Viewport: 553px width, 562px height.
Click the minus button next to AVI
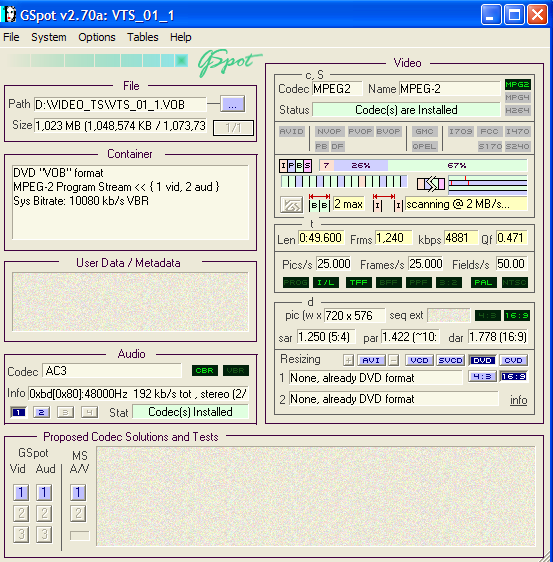(394, 360)
